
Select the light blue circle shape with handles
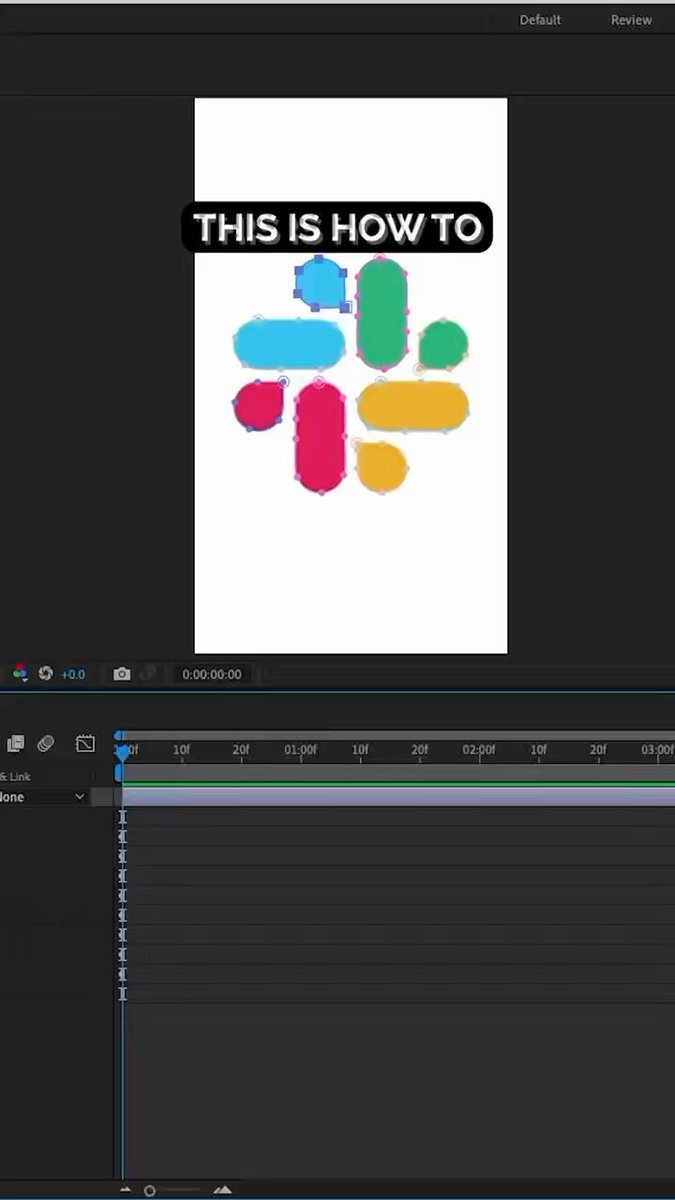[321, 283]
